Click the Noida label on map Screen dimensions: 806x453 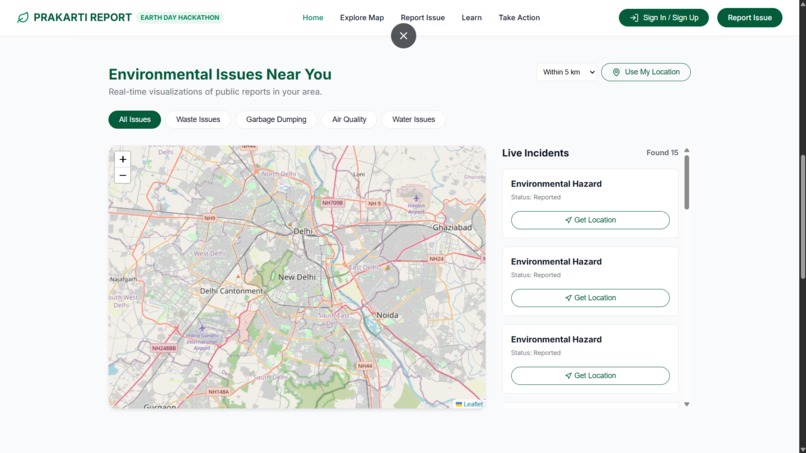pyautogui.click(x=387, y=315)
